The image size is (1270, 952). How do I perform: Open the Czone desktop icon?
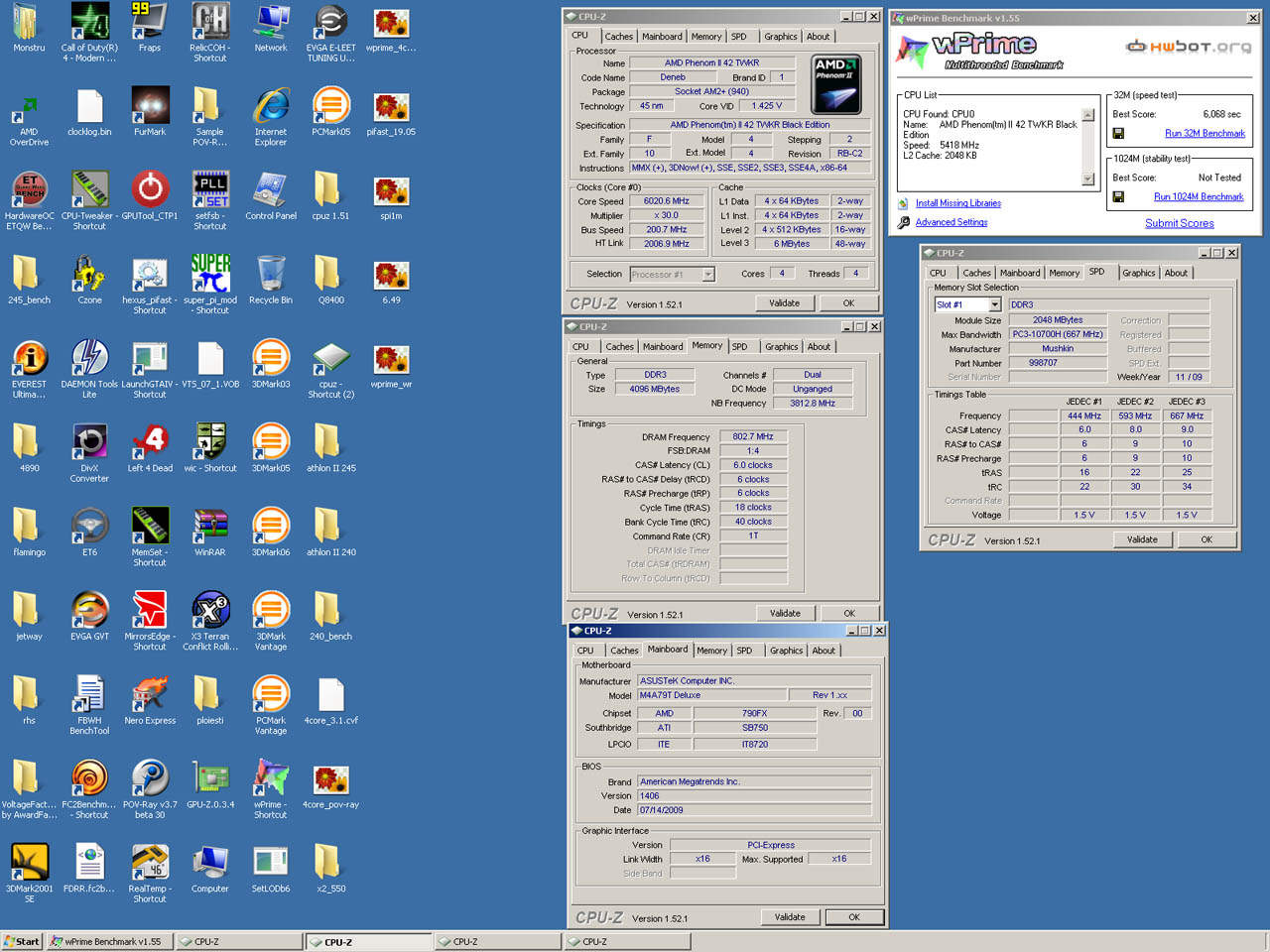point(89,280)
